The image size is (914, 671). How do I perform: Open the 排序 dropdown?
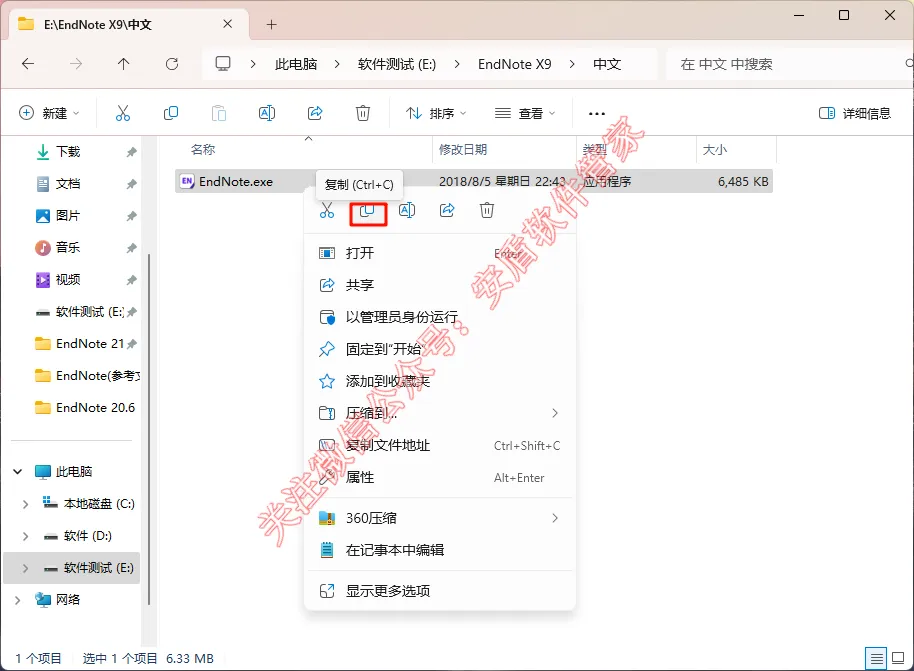(436, 113)
